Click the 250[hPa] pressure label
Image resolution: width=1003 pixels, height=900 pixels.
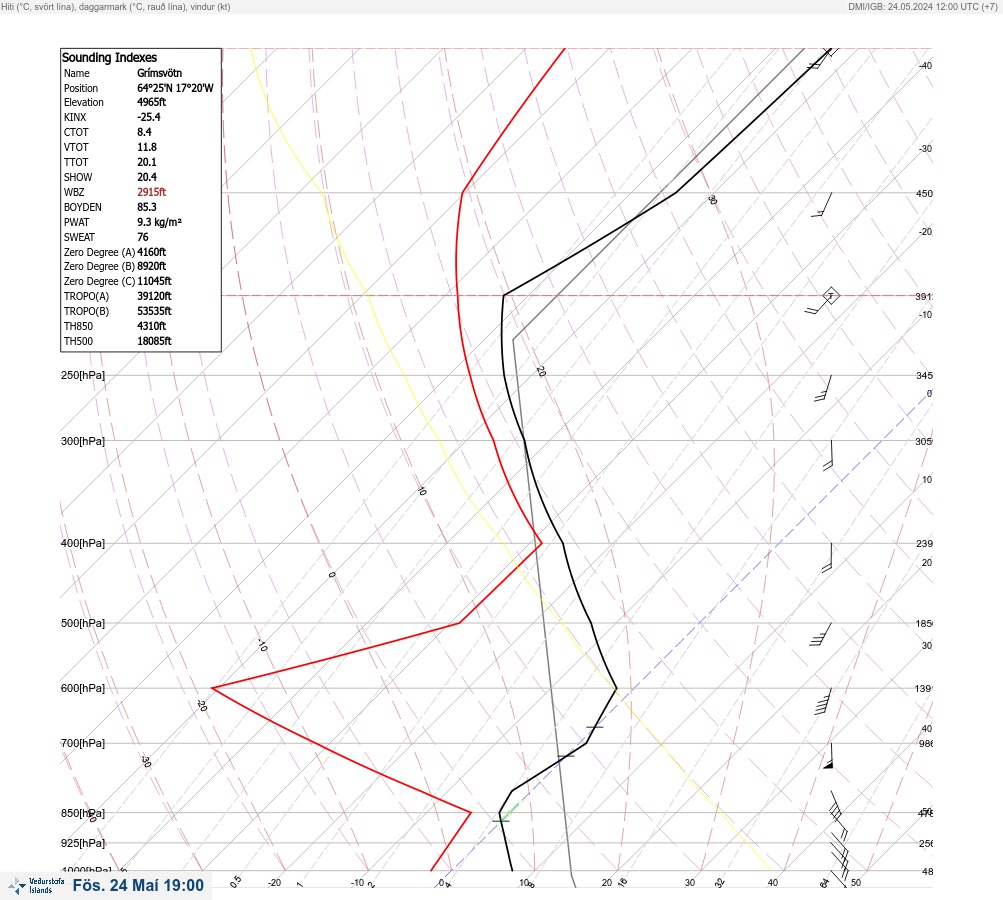coord(83,375)
